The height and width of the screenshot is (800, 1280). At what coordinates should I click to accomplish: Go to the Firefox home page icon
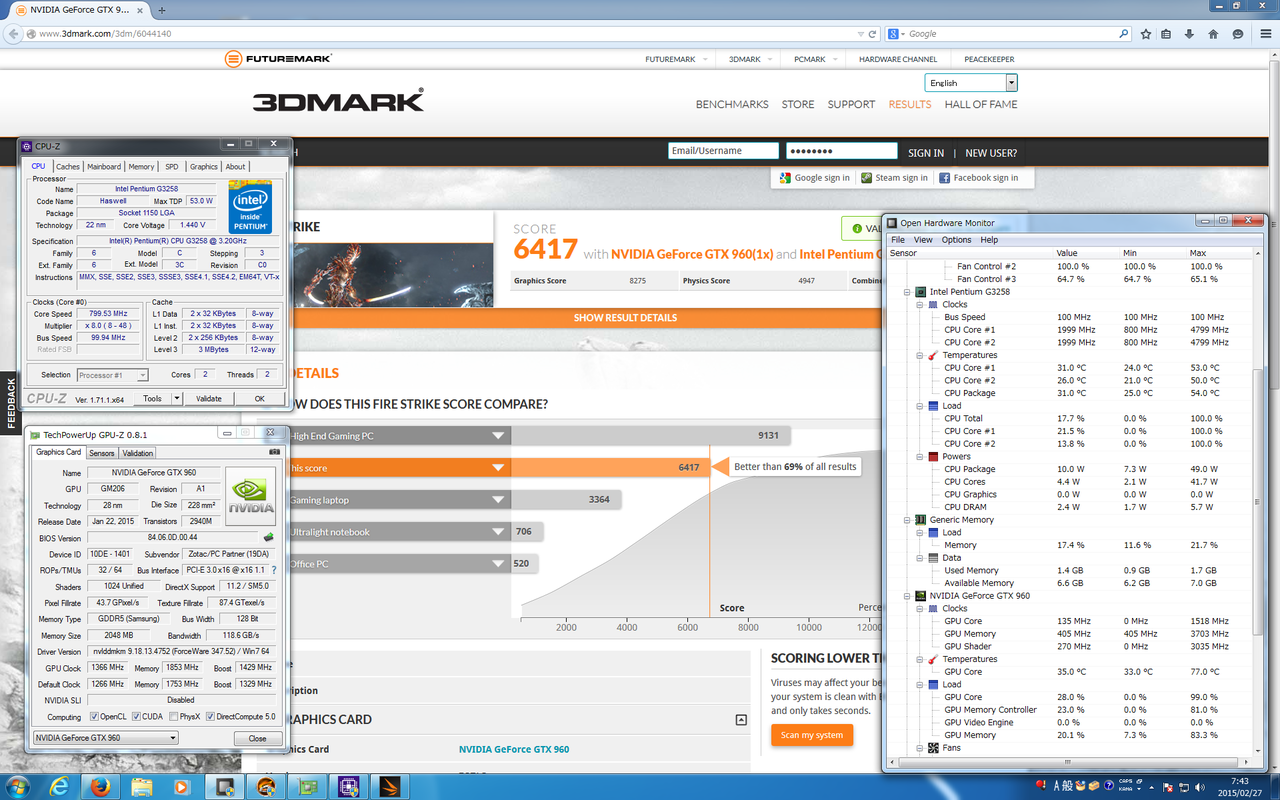[1213, 33]
